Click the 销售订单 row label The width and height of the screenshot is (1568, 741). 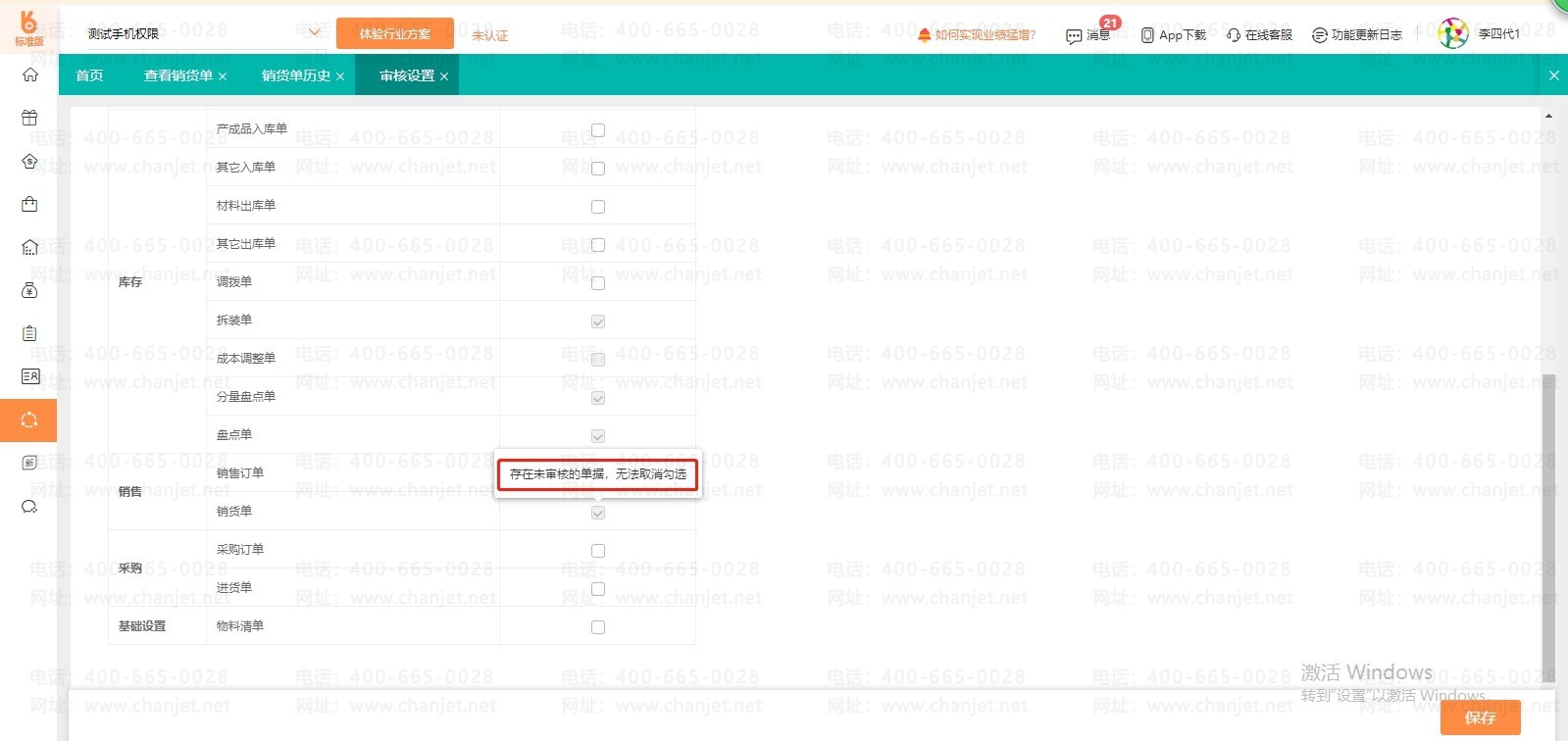tap(240, 473)
